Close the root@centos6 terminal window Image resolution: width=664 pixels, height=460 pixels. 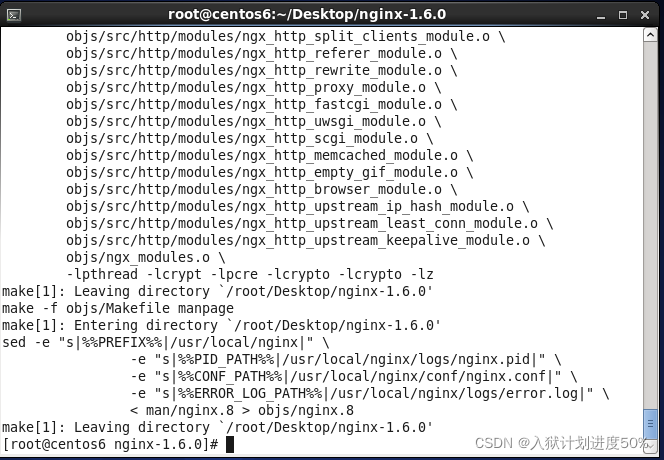645,15
